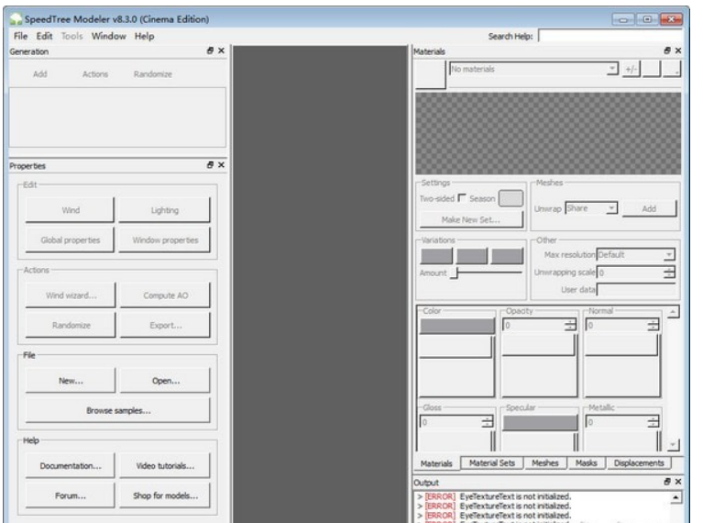703x523 pixels.
Task: Click the Forum... button
Action: coord(70,495)
